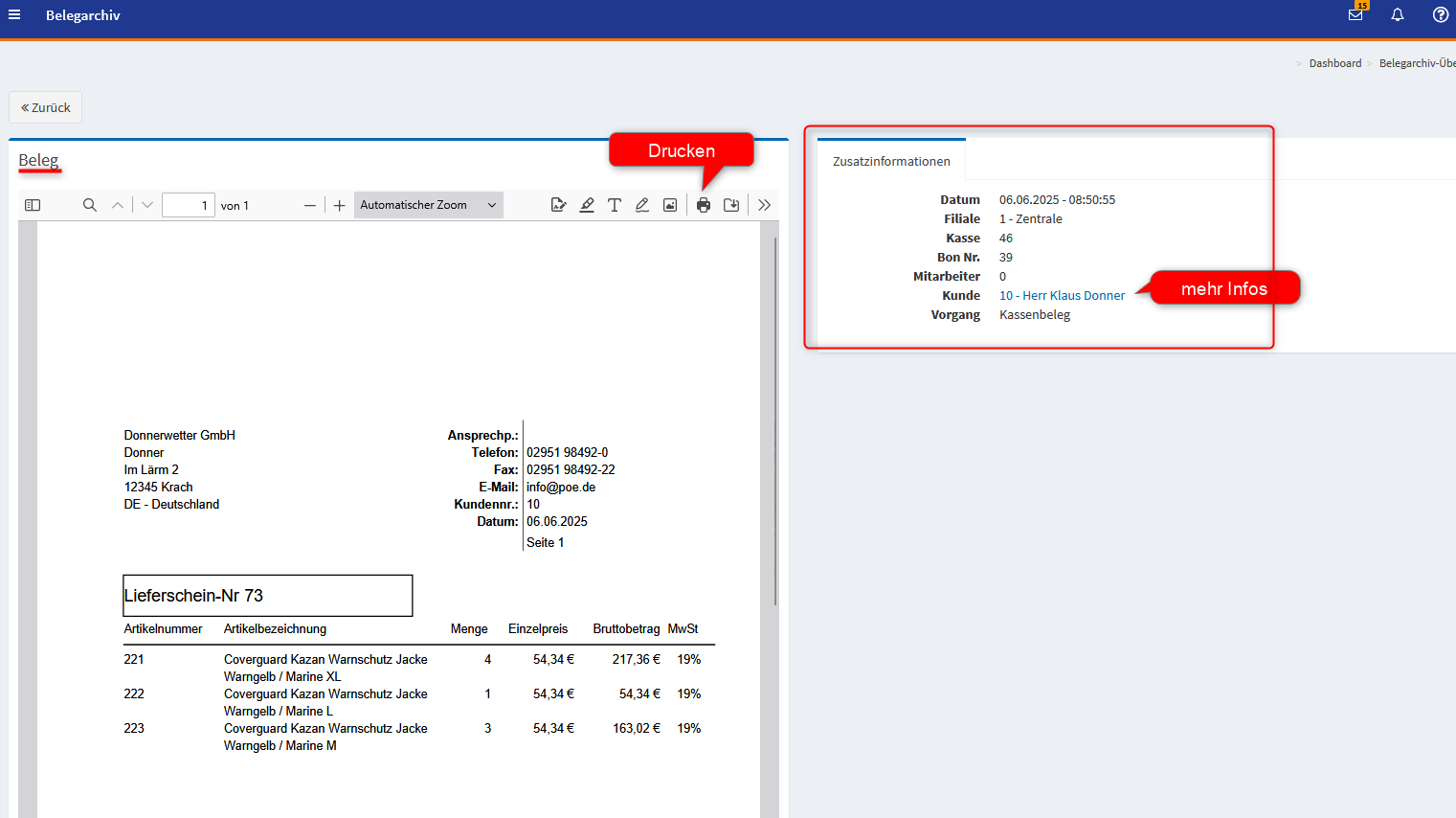Screen dimensions: 1456x818
Task: Toggle the PDF viewer sidebar
Action: tap(33, 205)
